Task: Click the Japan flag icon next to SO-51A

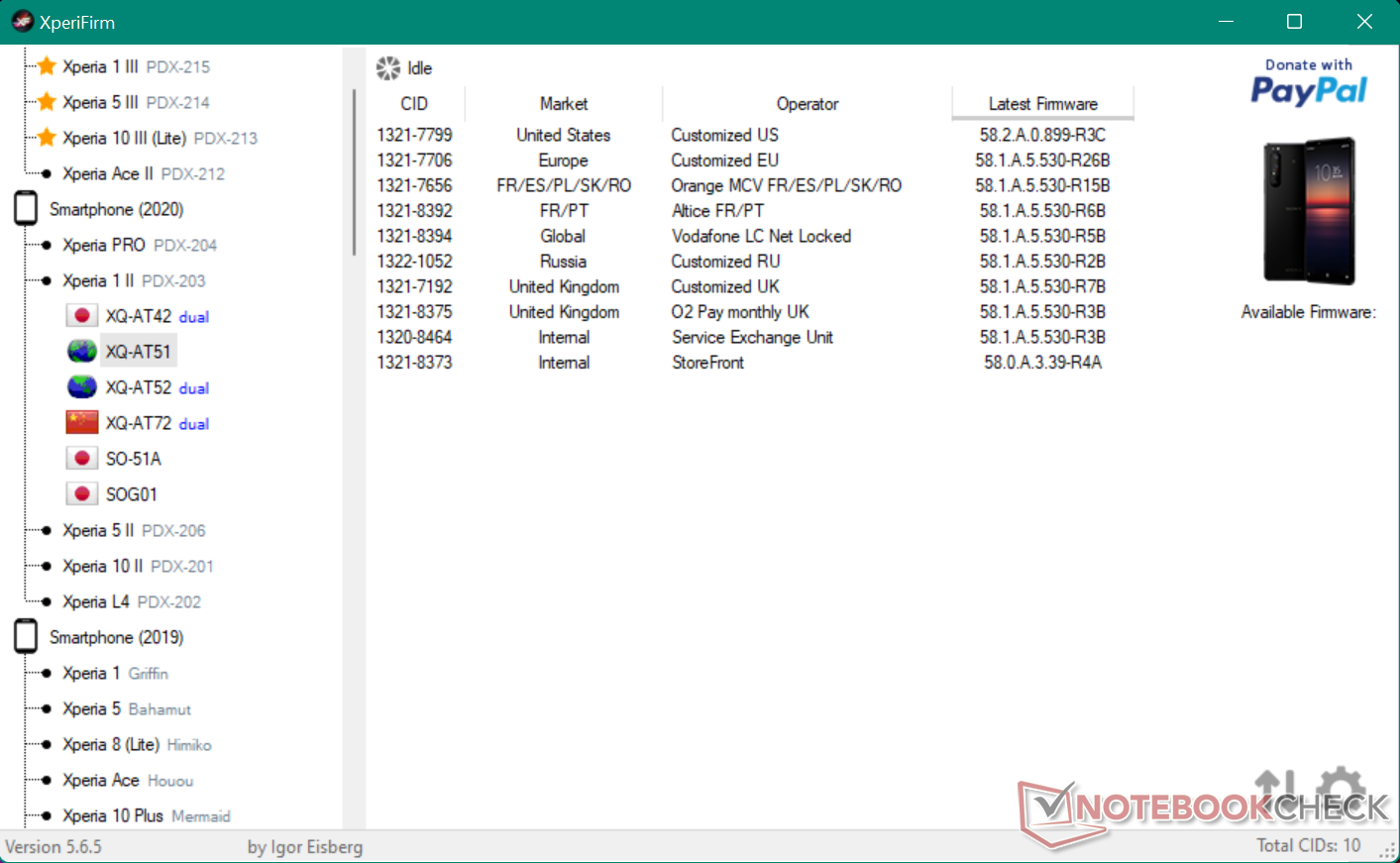Action: coord(82,459)
